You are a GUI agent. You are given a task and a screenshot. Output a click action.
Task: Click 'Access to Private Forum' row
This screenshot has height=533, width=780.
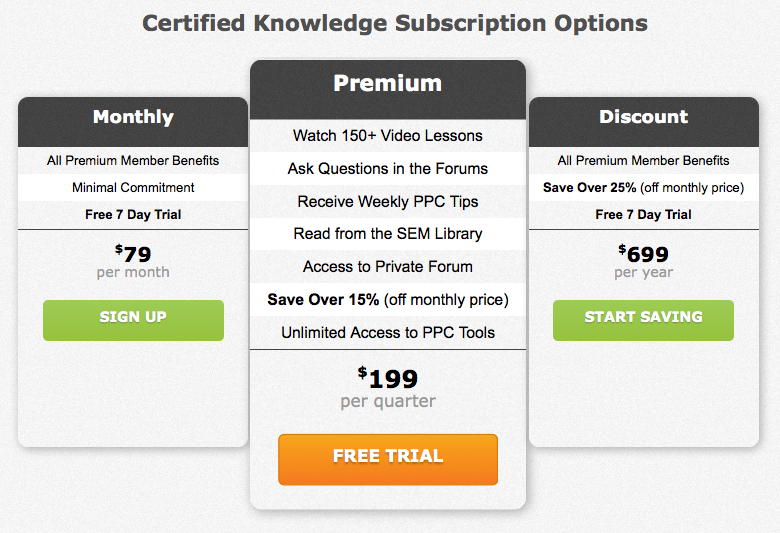(388, 267)
